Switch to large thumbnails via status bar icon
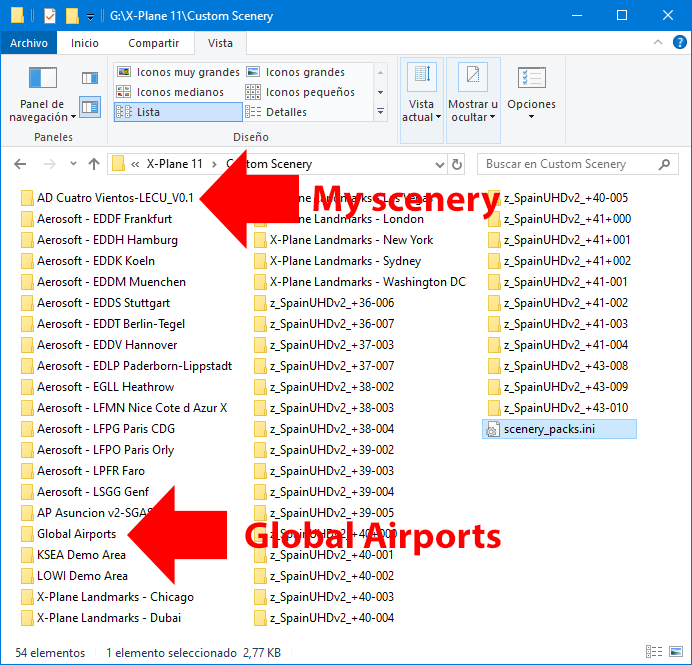The width and height of the screenshot is (692, 665). point(676,652)
